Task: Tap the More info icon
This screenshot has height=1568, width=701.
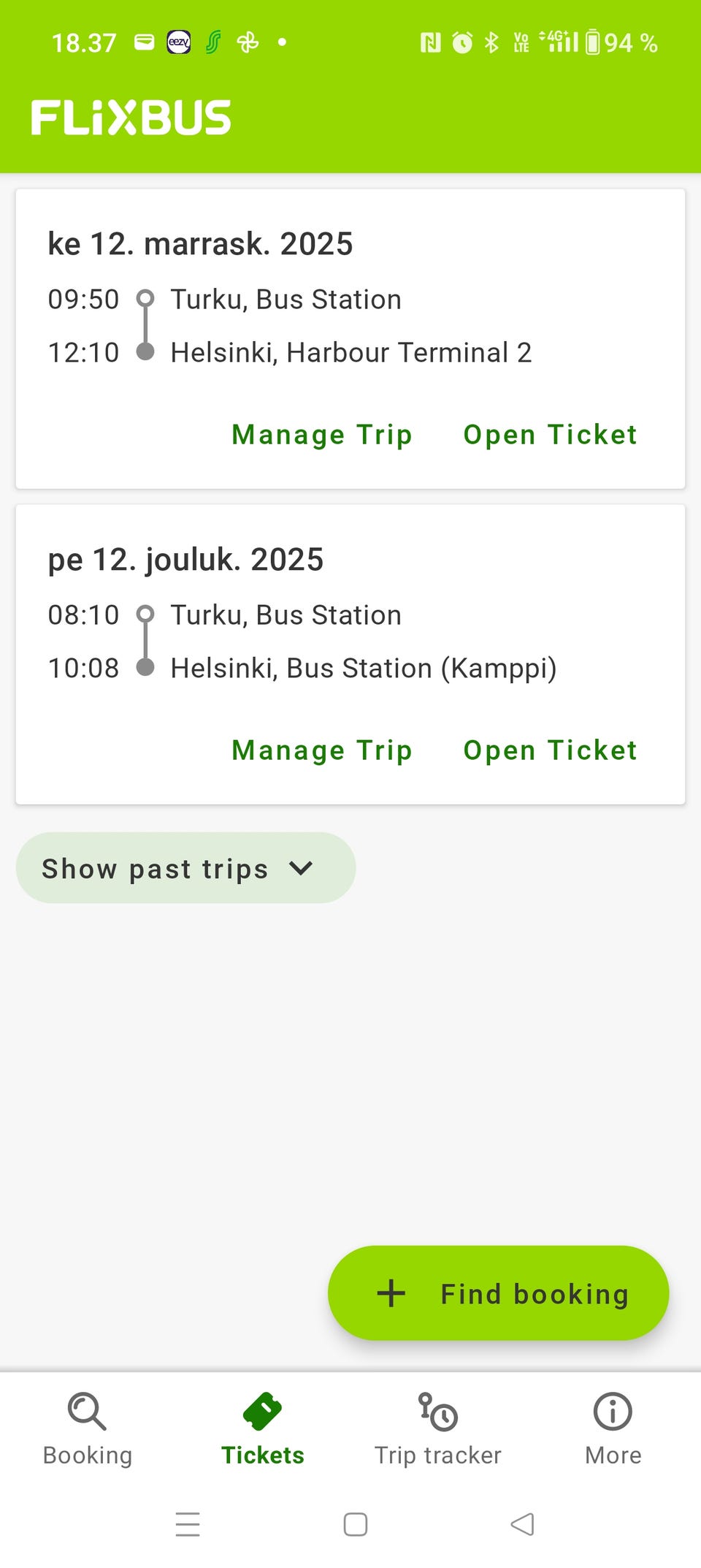Action: point(613,1411)
